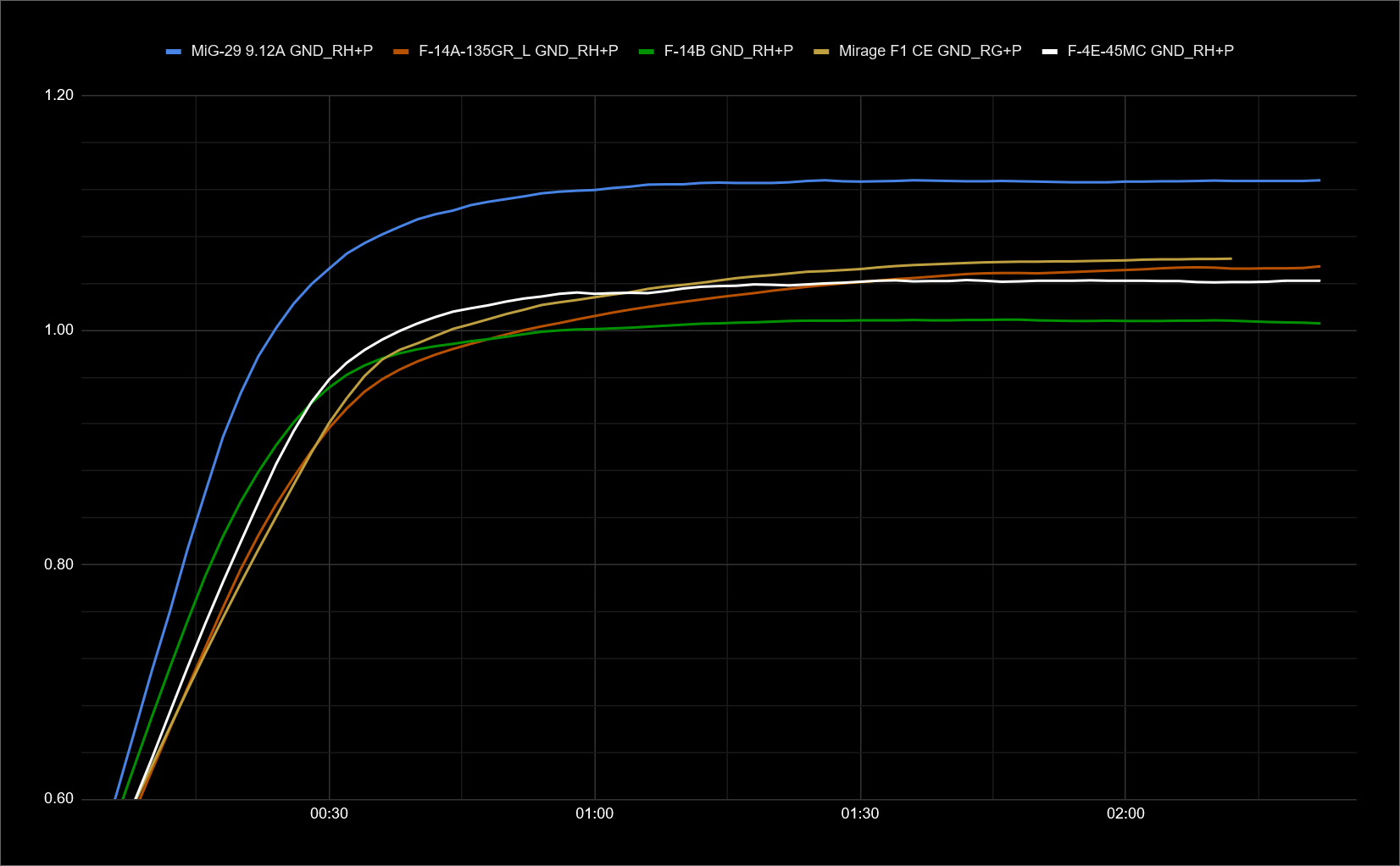Click the 1.00 y-axis tick label

click(x=59, y=330)
